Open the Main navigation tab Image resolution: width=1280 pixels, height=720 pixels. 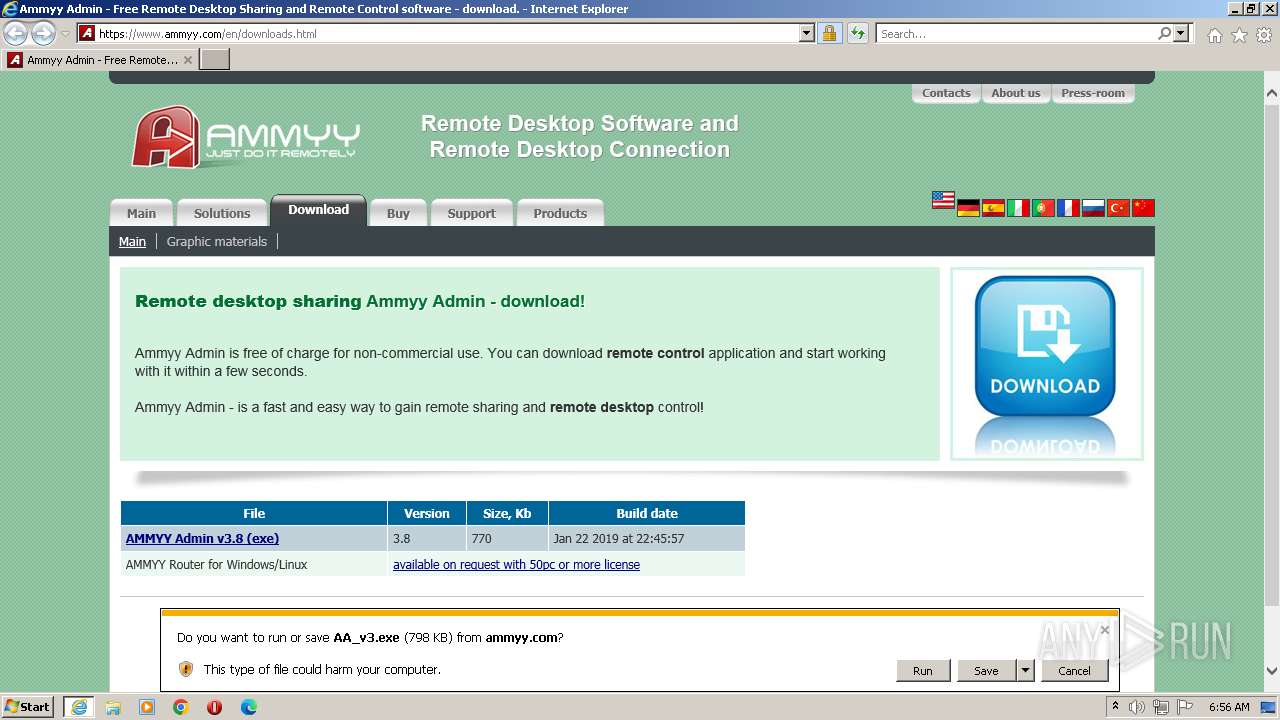(141, 213)
